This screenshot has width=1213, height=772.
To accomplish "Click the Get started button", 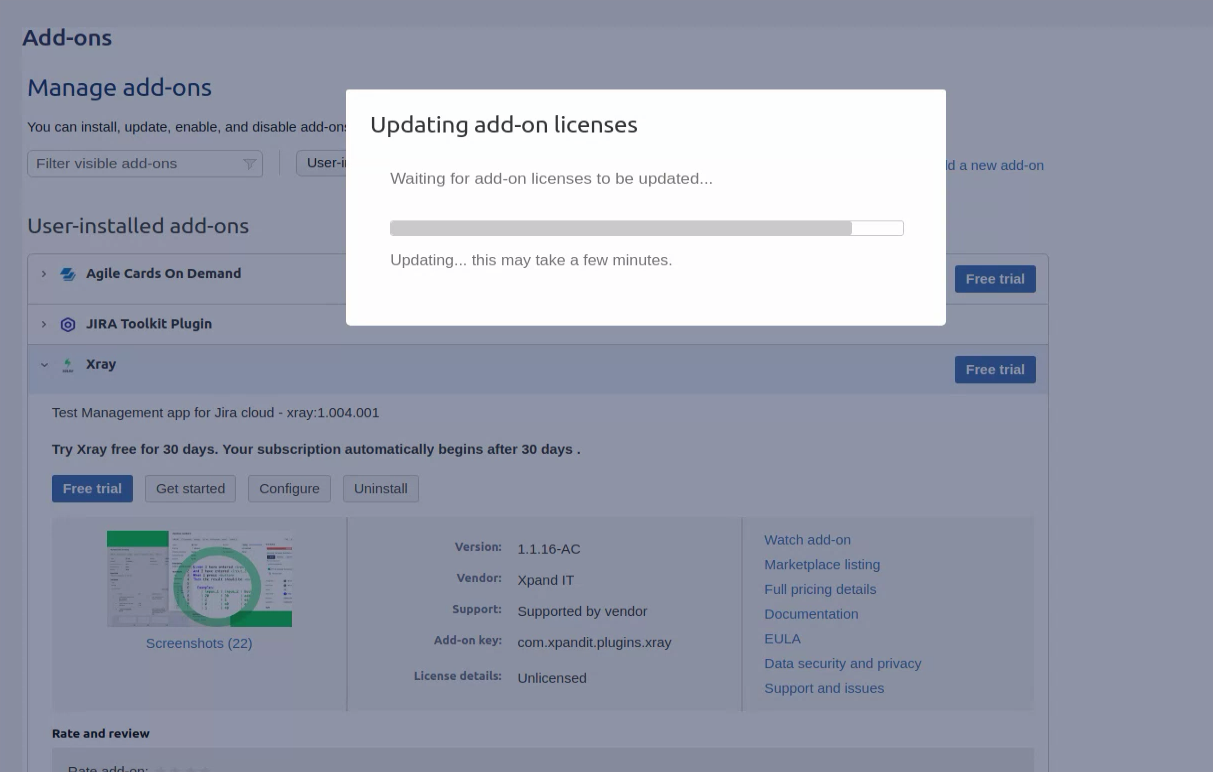I will point(190,488).
